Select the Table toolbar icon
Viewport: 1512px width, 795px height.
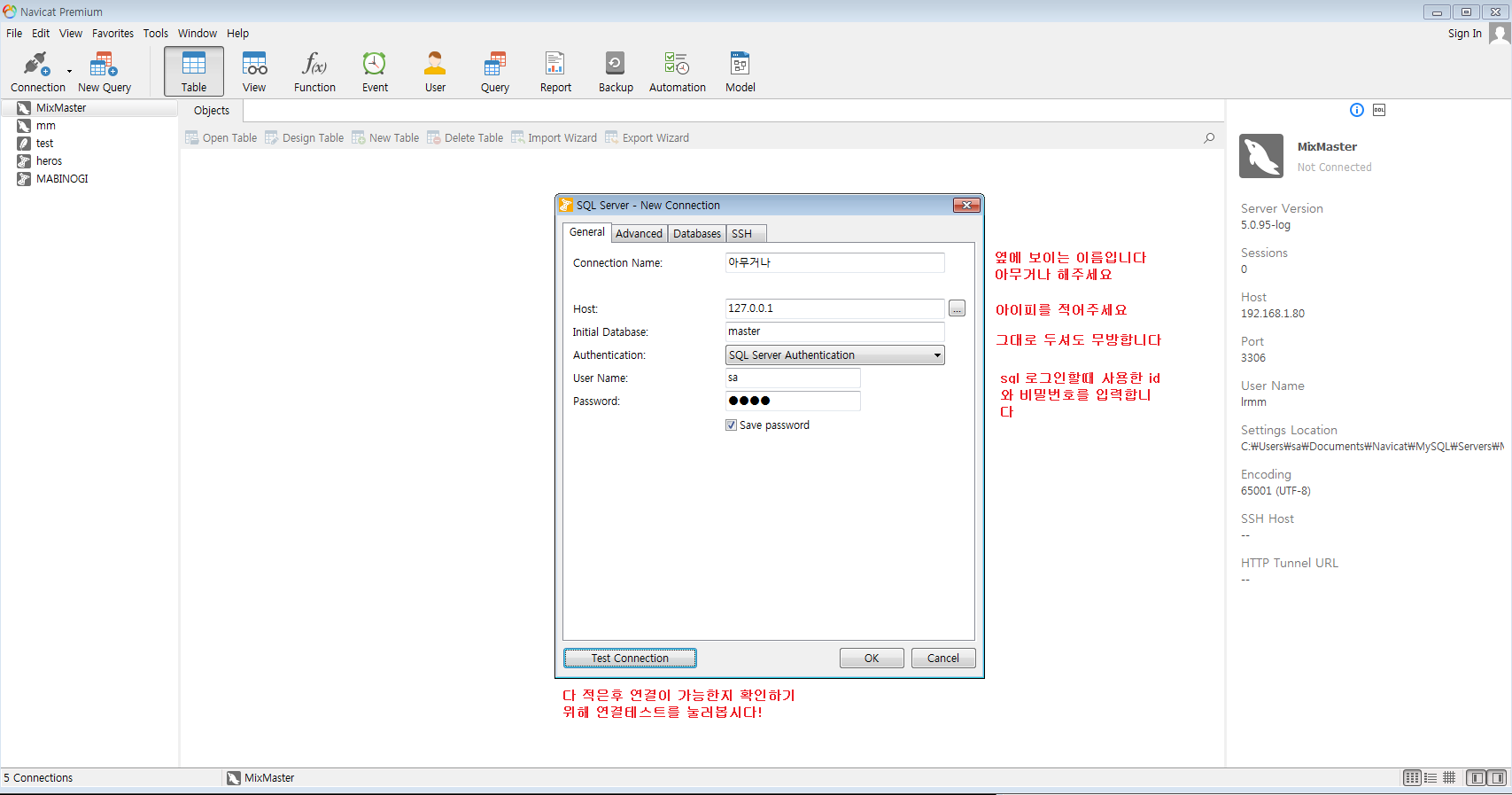point(194,72)
